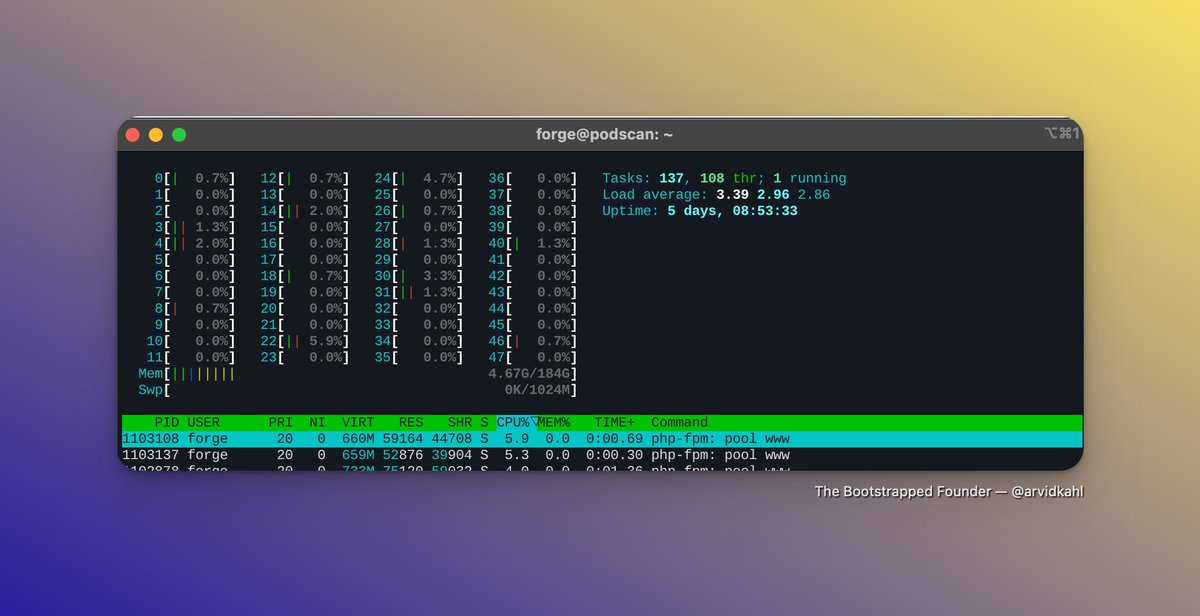Click the RES value 59164
1200x616 pixels.
click(403, 439)
